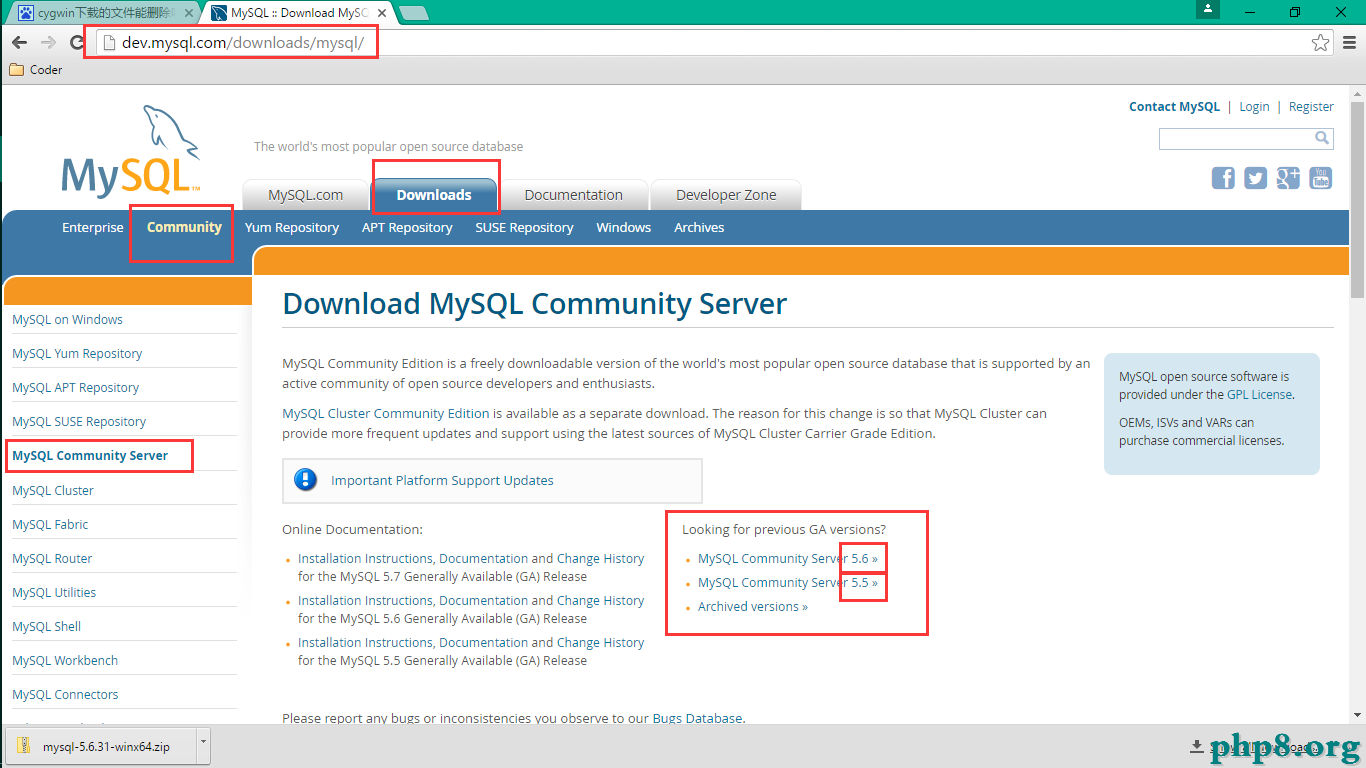Image resolution: width=1366 pixels, height=768 pixels.
Task: Open 5.6 GA Installation Instructions link
Action: pos(471,601)
